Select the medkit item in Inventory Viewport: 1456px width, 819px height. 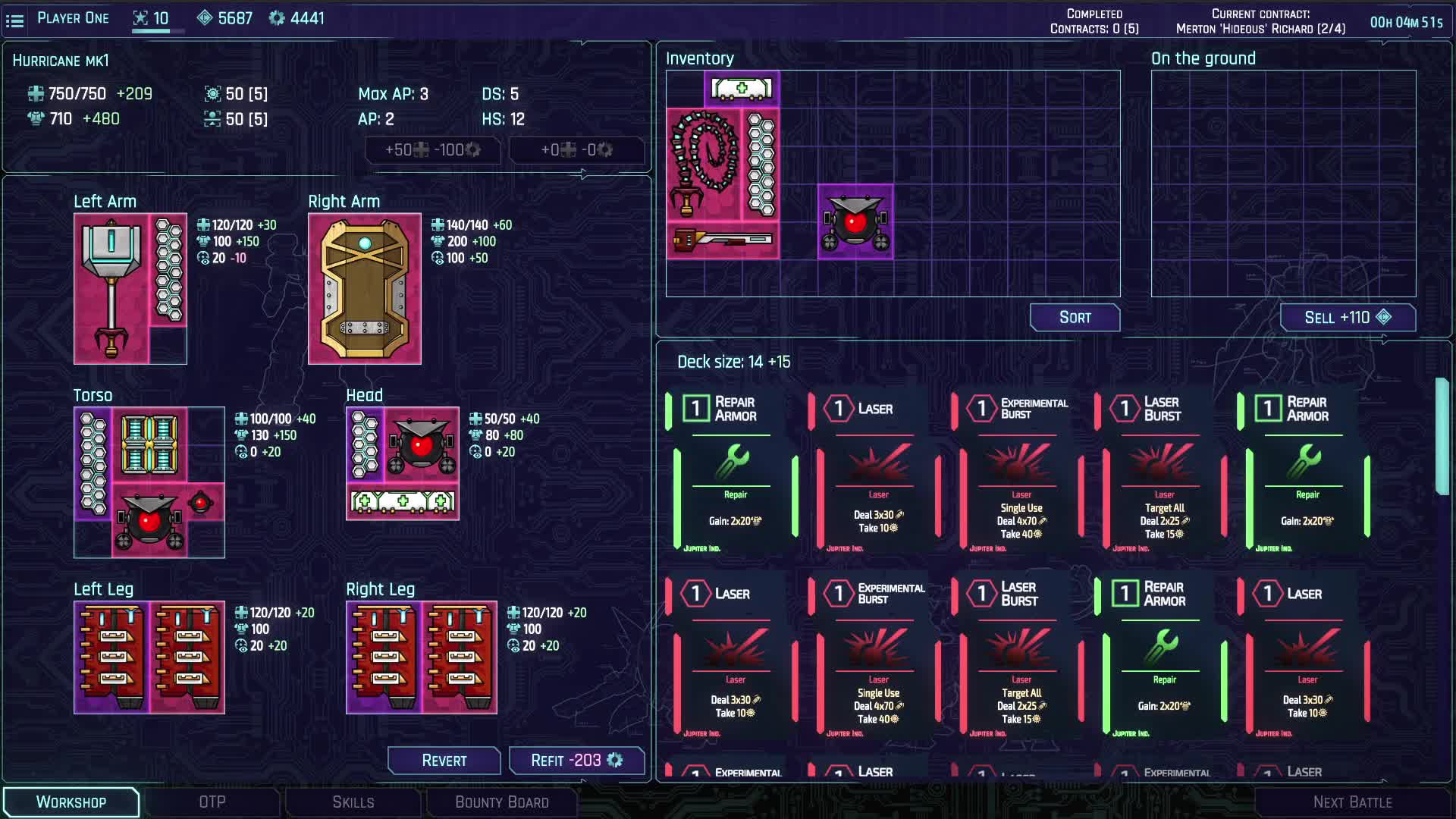(741, 87)
